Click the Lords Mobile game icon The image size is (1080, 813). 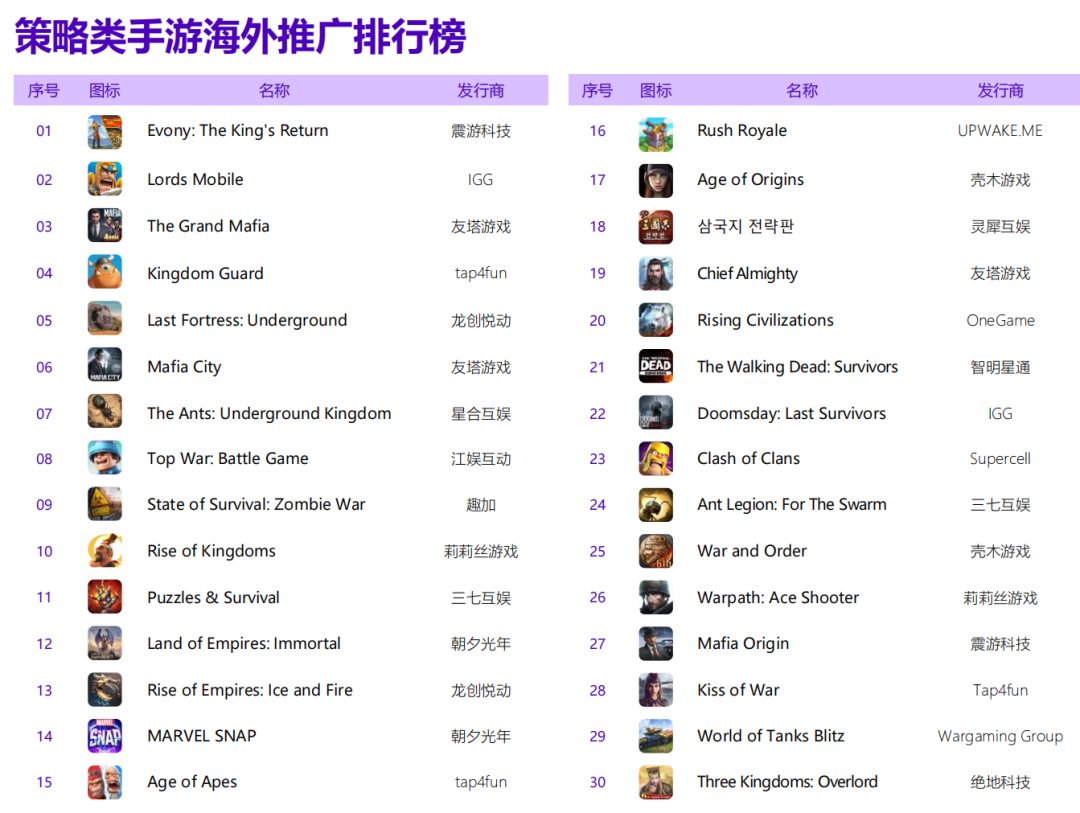[105, 179]
